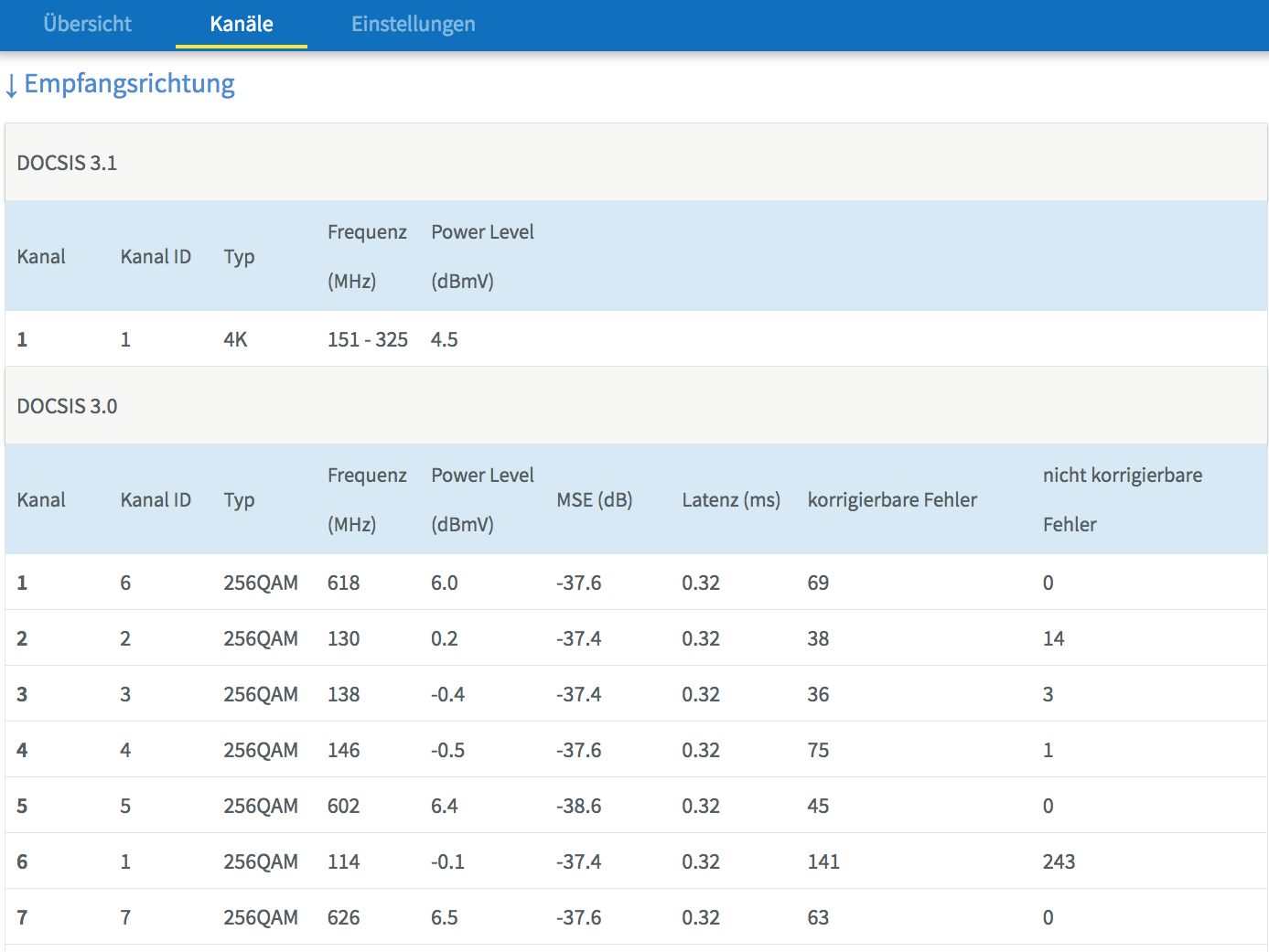
Task: Click power level -0.4
Action: (448, 694)
